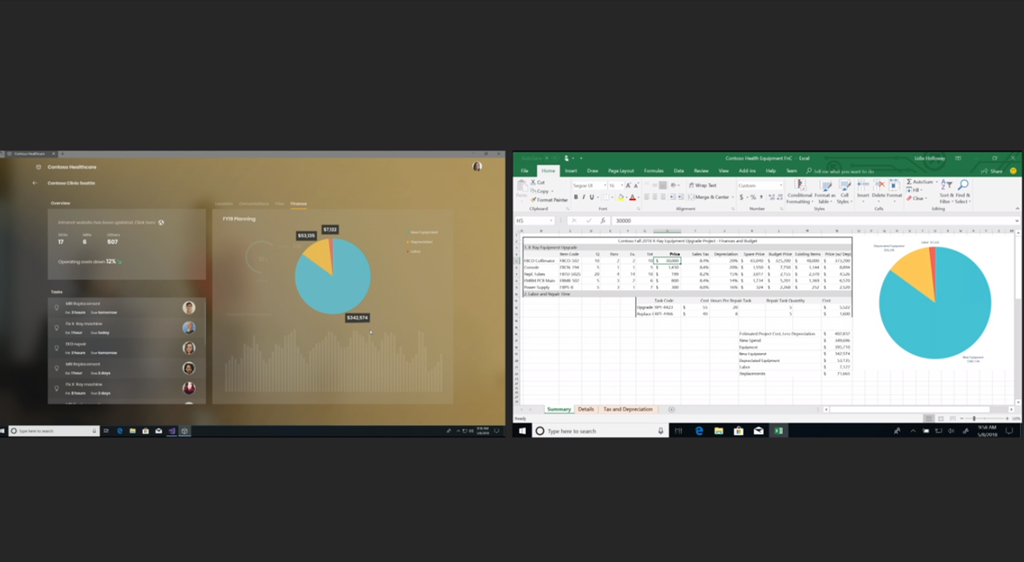The height and width of the screenshot is (562, 1024).
Task: Switch to the Insert ribbon tab
Action: (x=571, y=171)
